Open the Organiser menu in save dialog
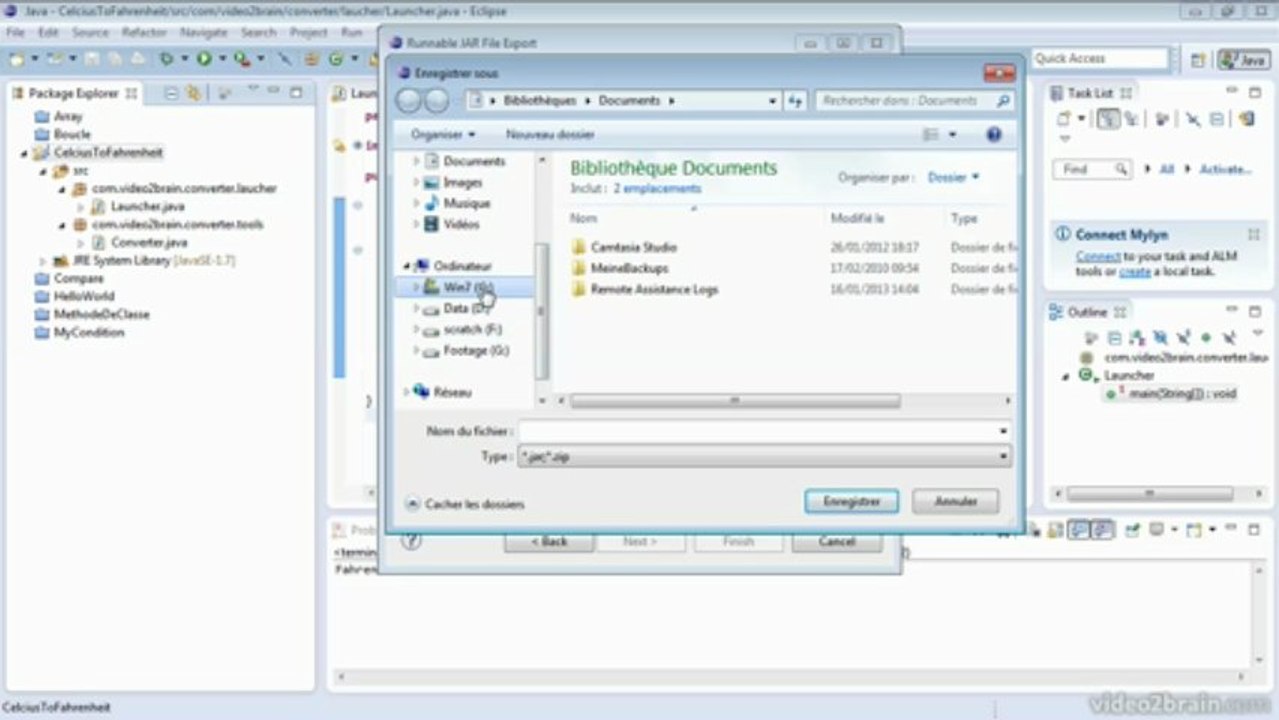The image size is (1279, 720). (443, 134)
